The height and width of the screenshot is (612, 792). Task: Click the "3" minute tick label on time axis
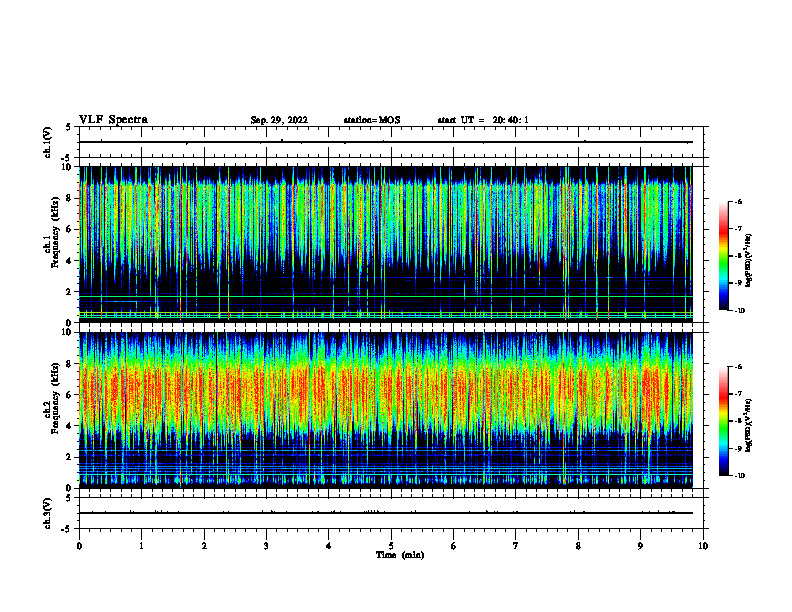(x=266, y=546)
